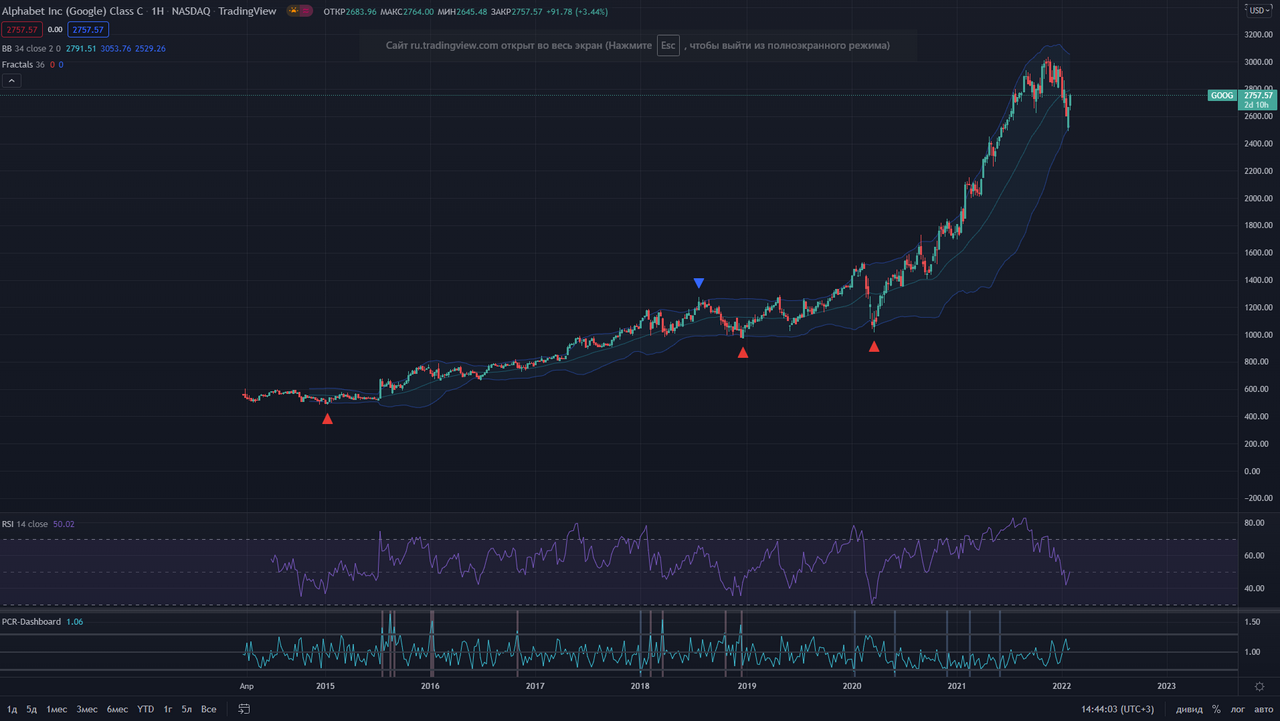Viewport: 1280px width, 721px height.
Task: Select the 6мес time range
Action: click(117, 709)
